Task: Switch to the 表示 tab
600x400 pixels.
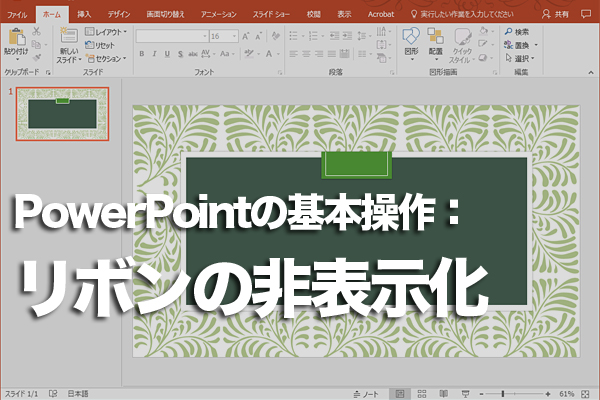Action: coord(344,15)
